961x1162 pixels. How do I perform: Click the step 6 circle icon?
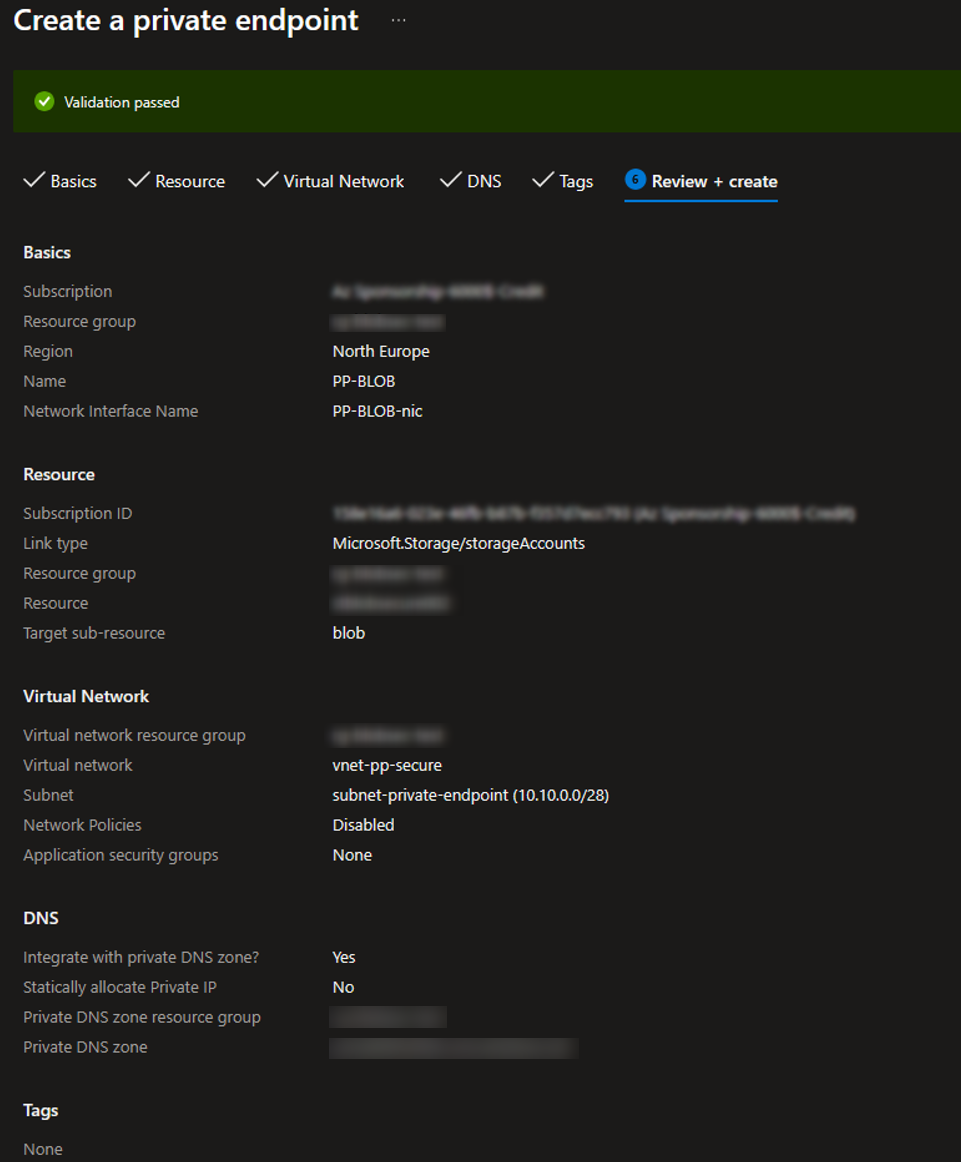coord(635,179)
